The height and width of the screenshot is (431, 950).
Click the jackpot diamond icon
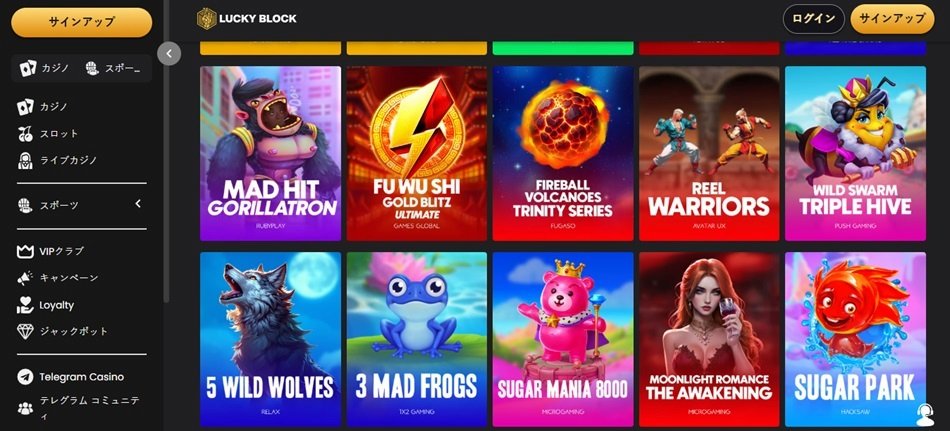tap(25, 332)
